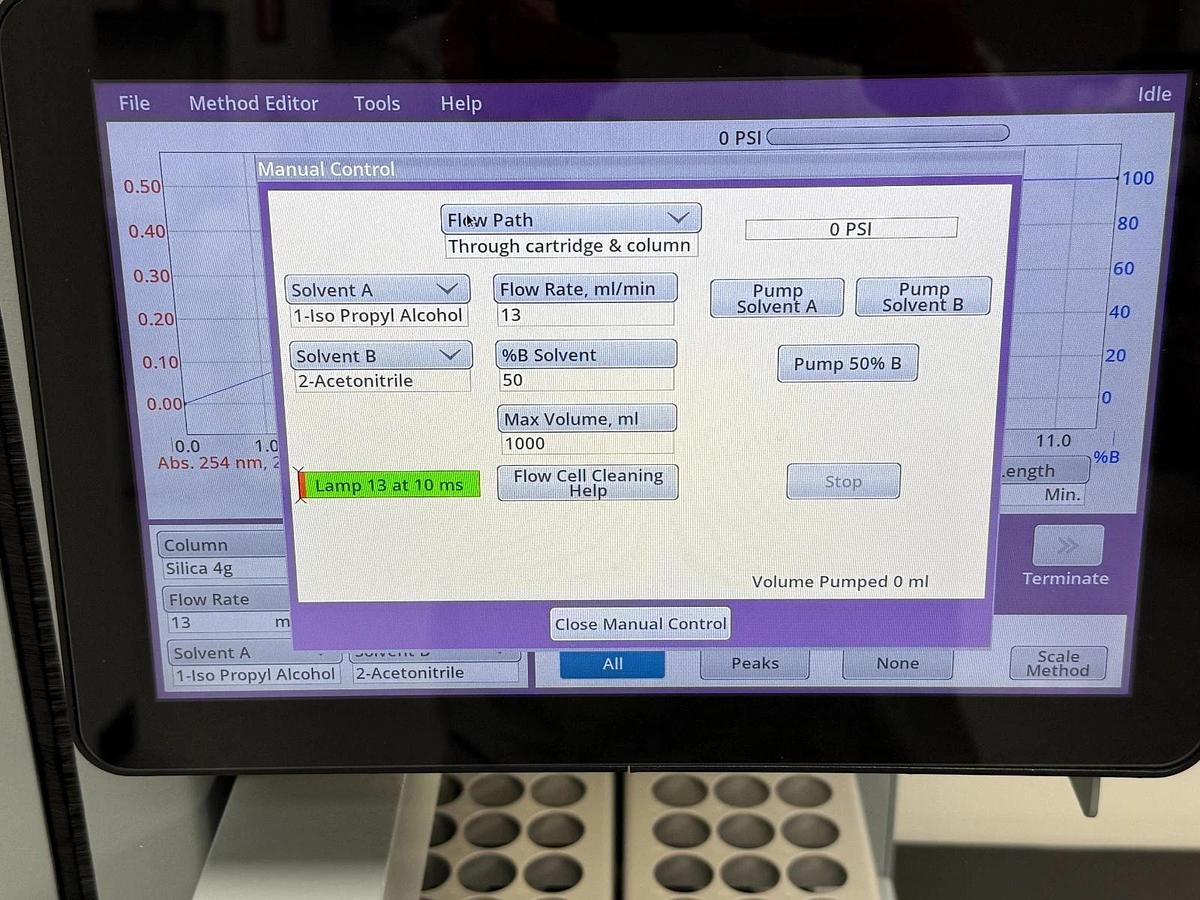Open the Solvent A dropdown in background panel
1200x900 pixels.
pyautogui.click(x=255, y=653)
